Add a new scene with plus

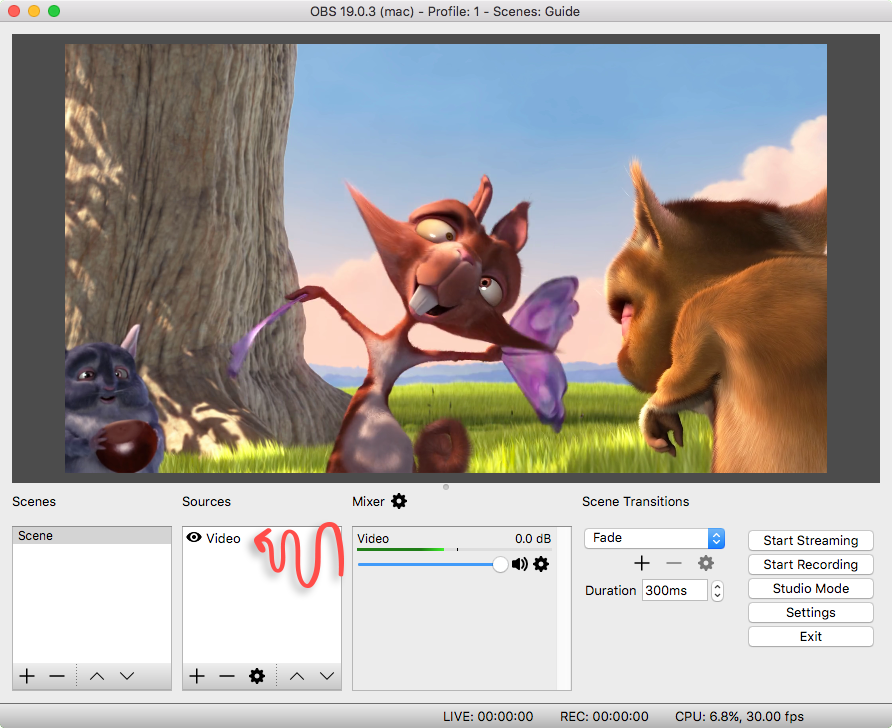tap(27, 676)
